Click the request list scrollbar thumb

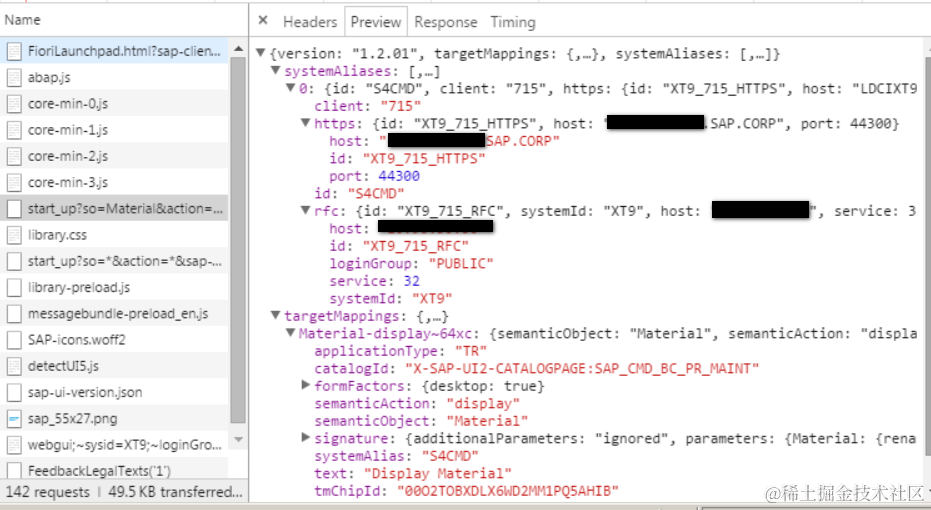pos(238,240)
